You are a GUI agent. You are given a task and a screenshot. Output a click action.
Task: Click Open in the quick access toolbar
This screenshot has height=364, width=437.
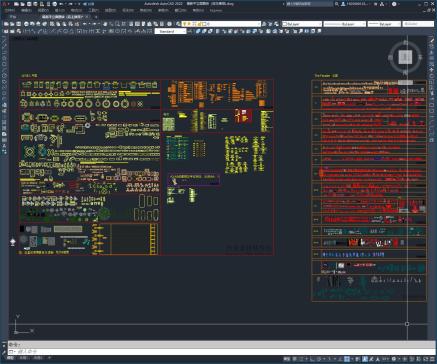click(x=22, y=4)
